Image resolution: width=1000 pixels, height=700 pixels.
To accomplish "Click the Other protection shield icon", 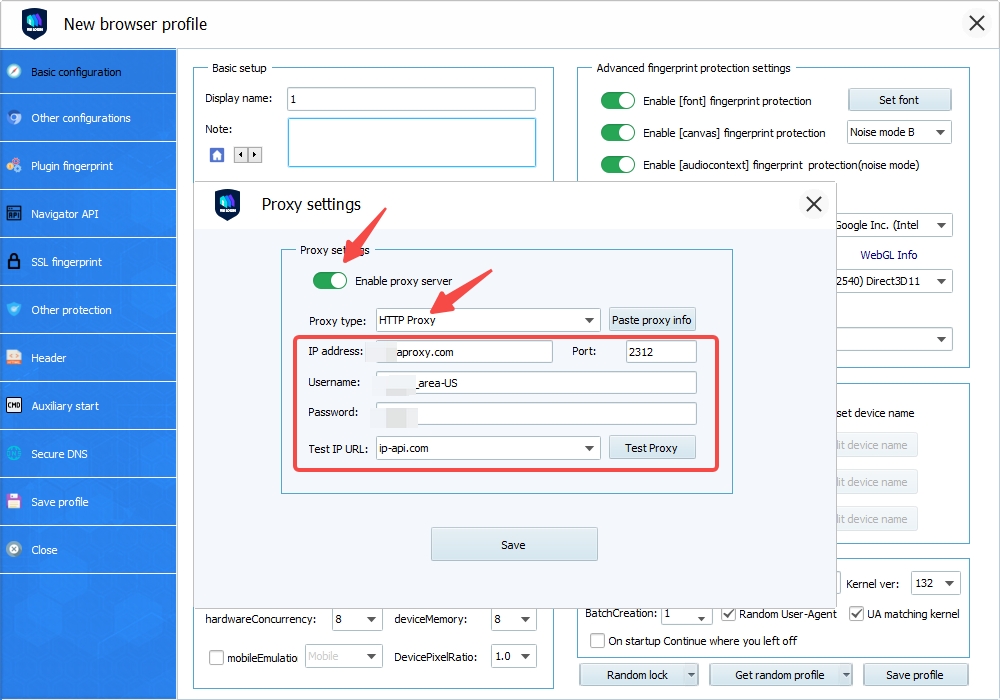I will pyautogui.click(x=14, y=310).
